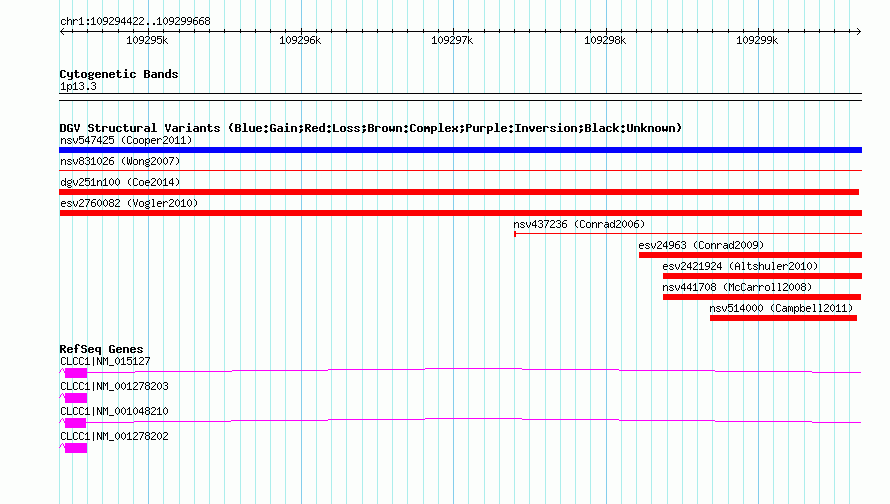
Task: Click the 1p13.3 cytogenetic band bar
Action: click(460, 97)
